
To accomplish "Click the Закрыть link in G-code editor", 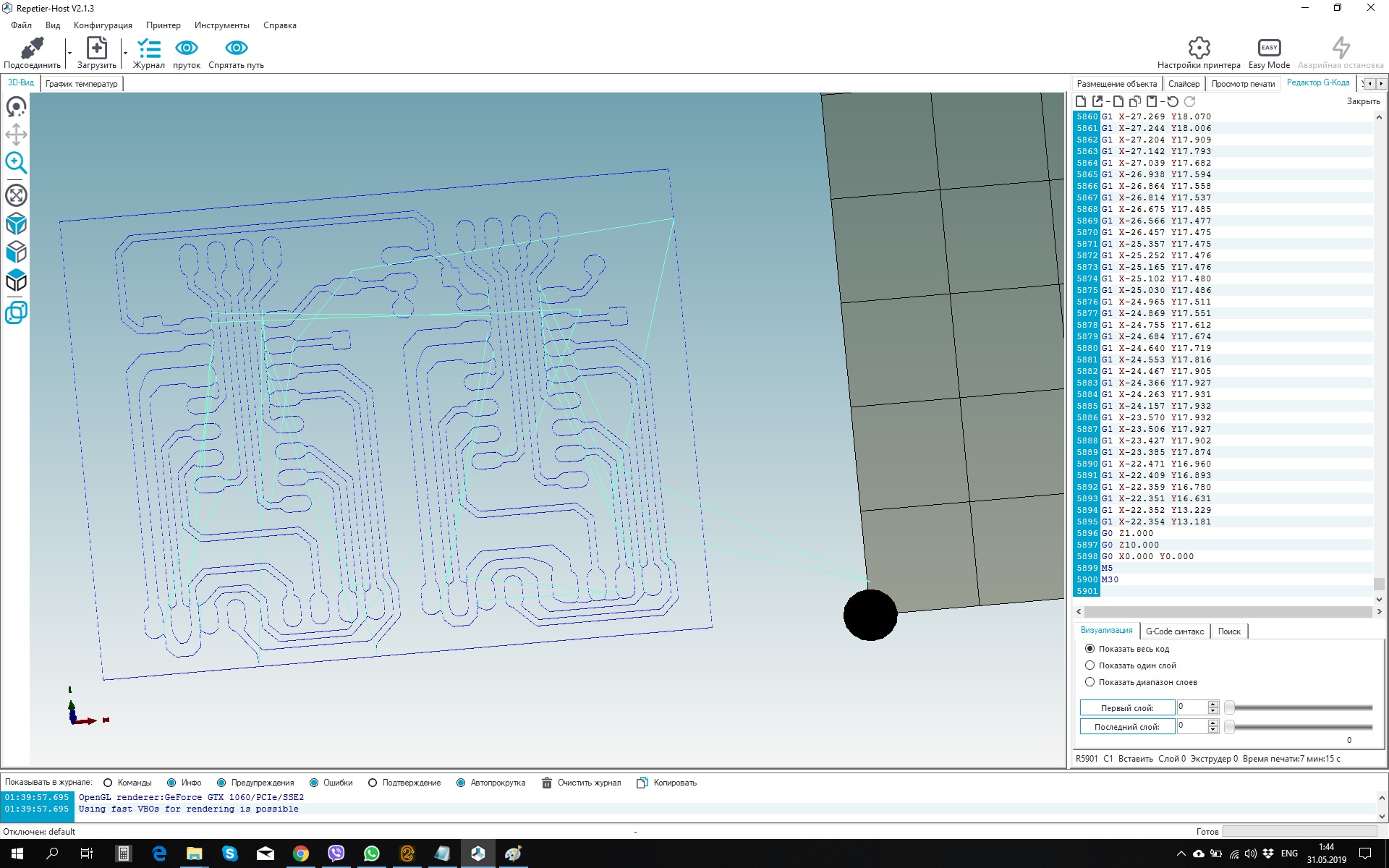I will [1363, 101].
